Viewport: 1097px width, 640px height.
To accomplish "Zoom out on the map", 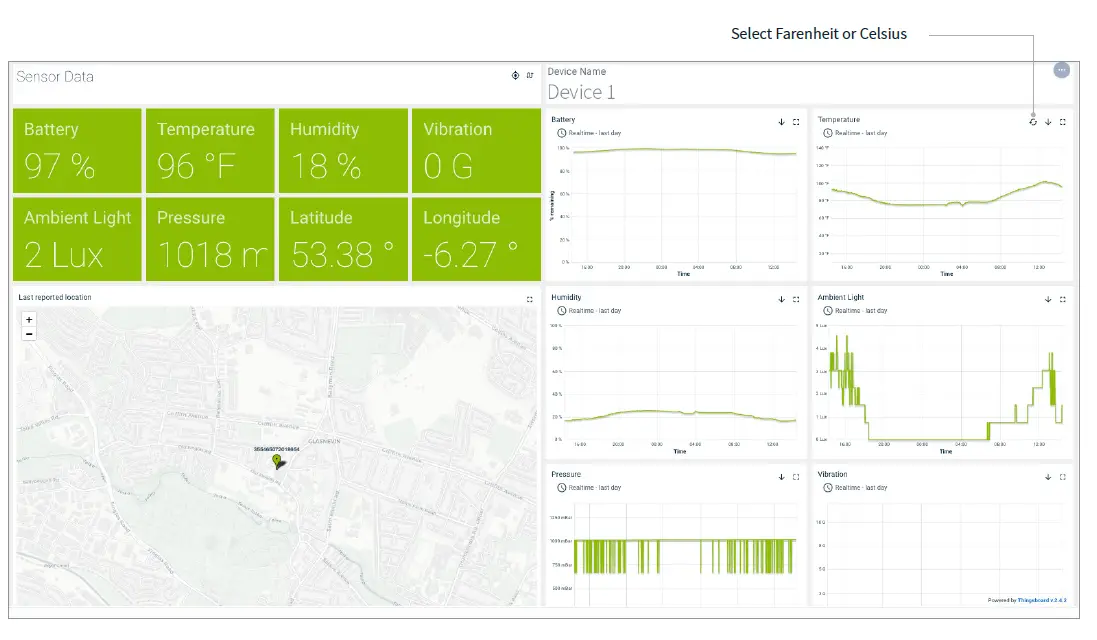I will (x=29, y=334).
